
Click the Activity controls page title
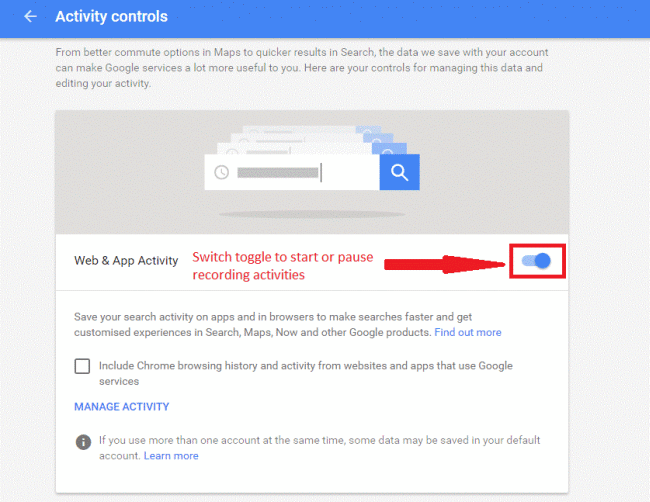click(111, 17)
